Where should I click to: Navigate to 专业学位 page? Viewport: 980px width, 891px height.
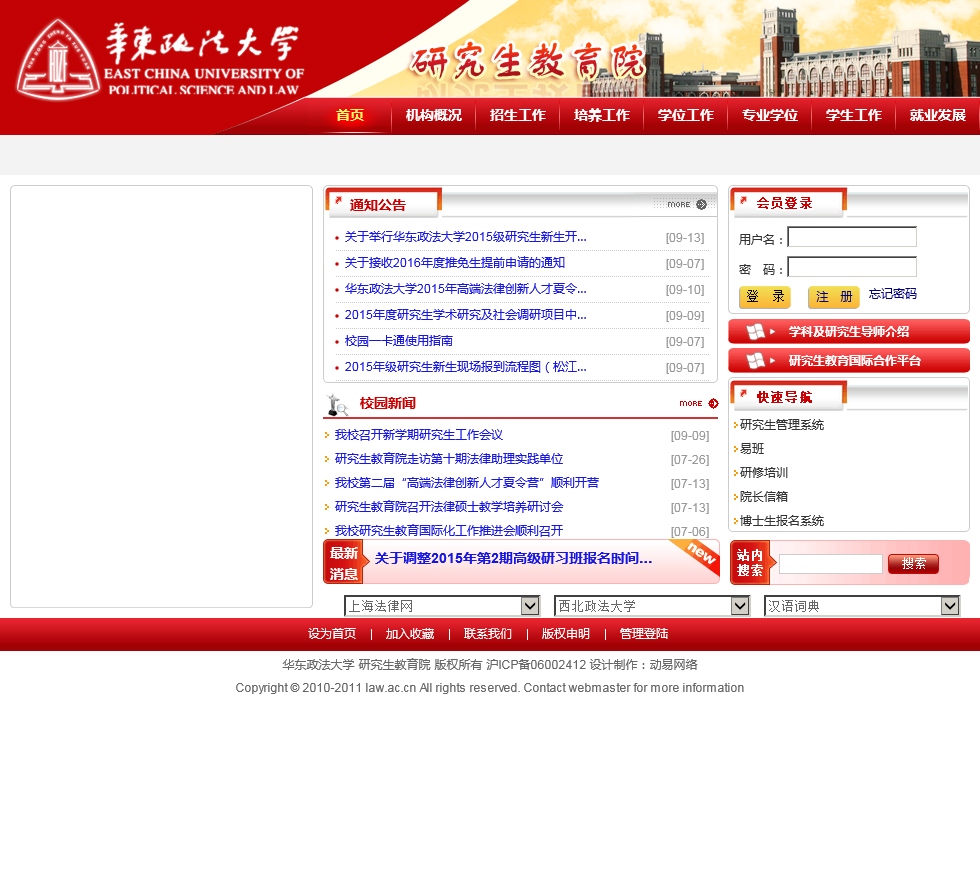tap(770, 115)
